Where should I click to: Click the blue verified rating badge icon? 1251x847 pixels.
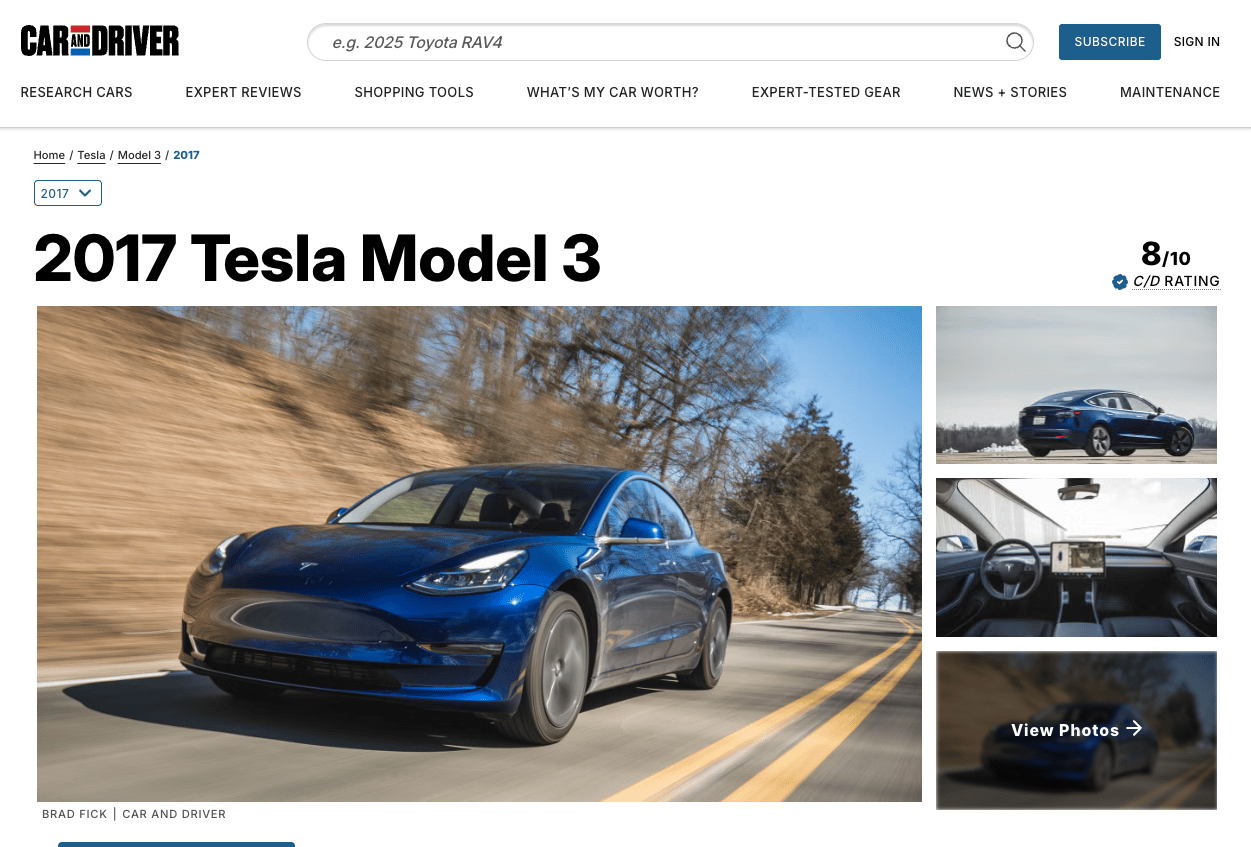(x=1120, y=282)
